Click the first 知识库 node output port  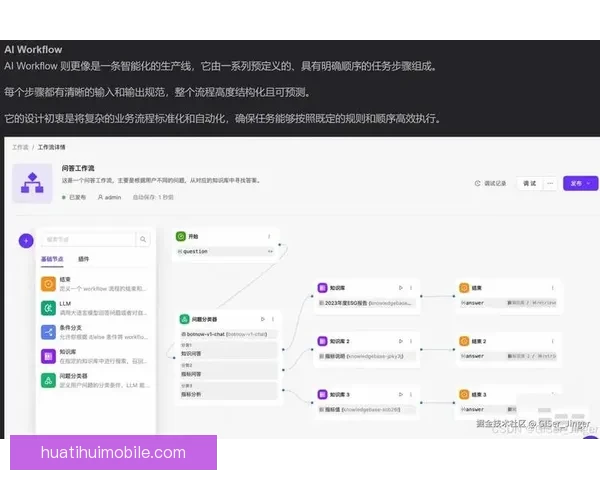point(421,296)
